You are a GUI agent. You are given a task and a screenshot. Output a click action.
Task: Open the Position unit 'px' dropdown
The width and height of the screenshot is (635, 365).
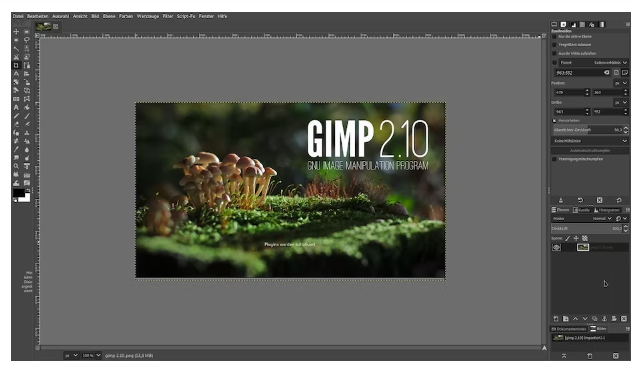[x=621, y=83]
